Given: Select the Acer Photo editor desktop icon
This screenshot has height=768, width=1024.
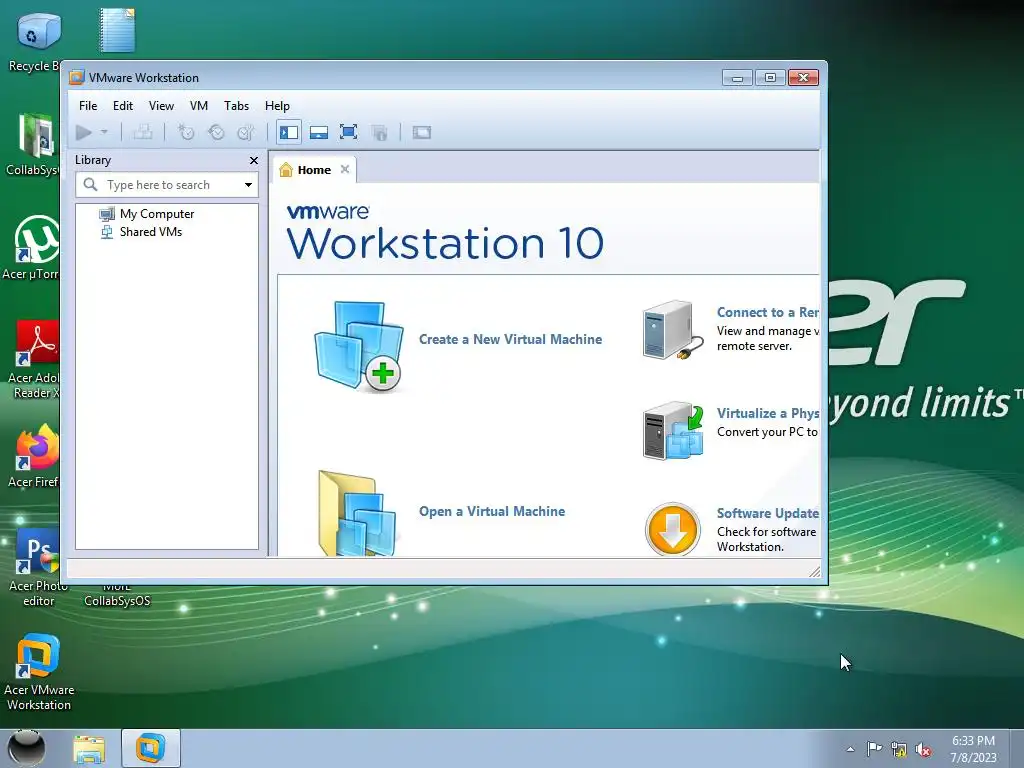Looking at the screenshot, I should tap(38, 568).
